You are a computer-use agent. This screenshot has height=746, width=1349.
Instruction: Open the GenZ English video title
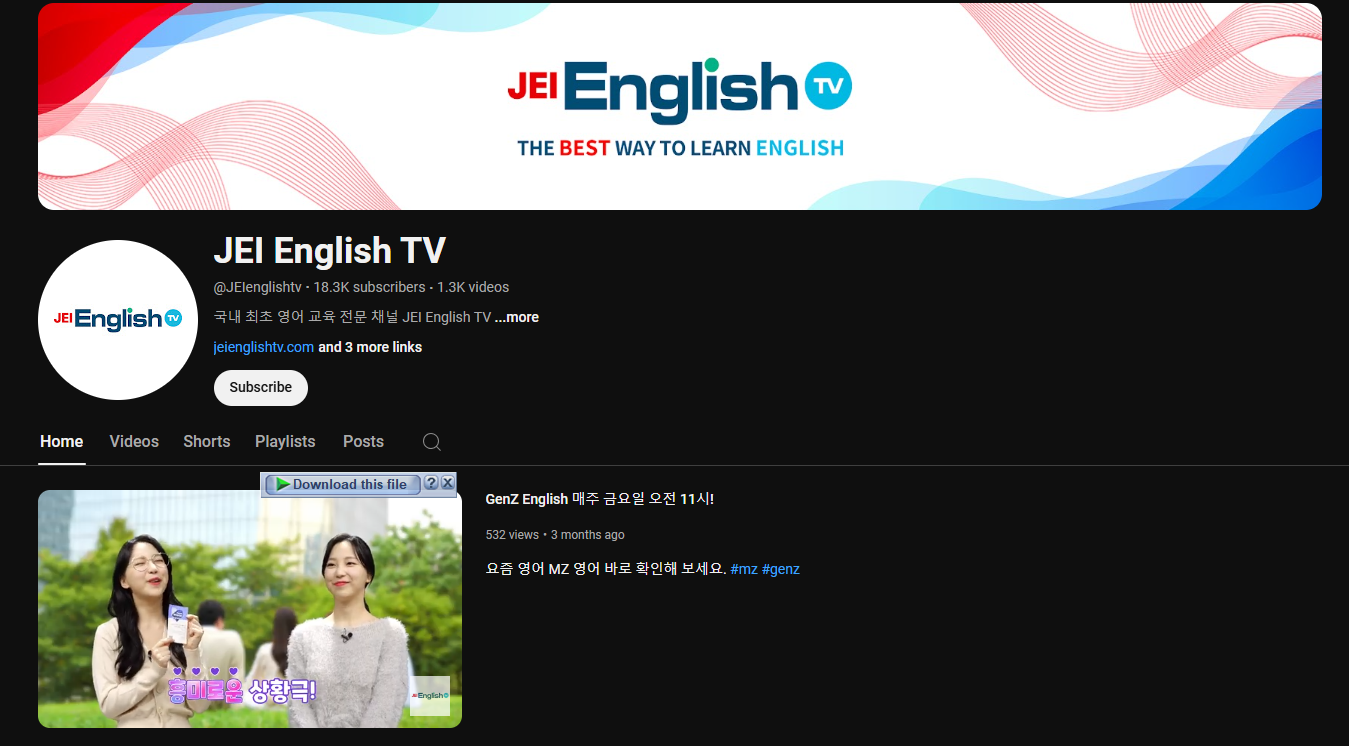pyautogui.click(x=600, y=499)
